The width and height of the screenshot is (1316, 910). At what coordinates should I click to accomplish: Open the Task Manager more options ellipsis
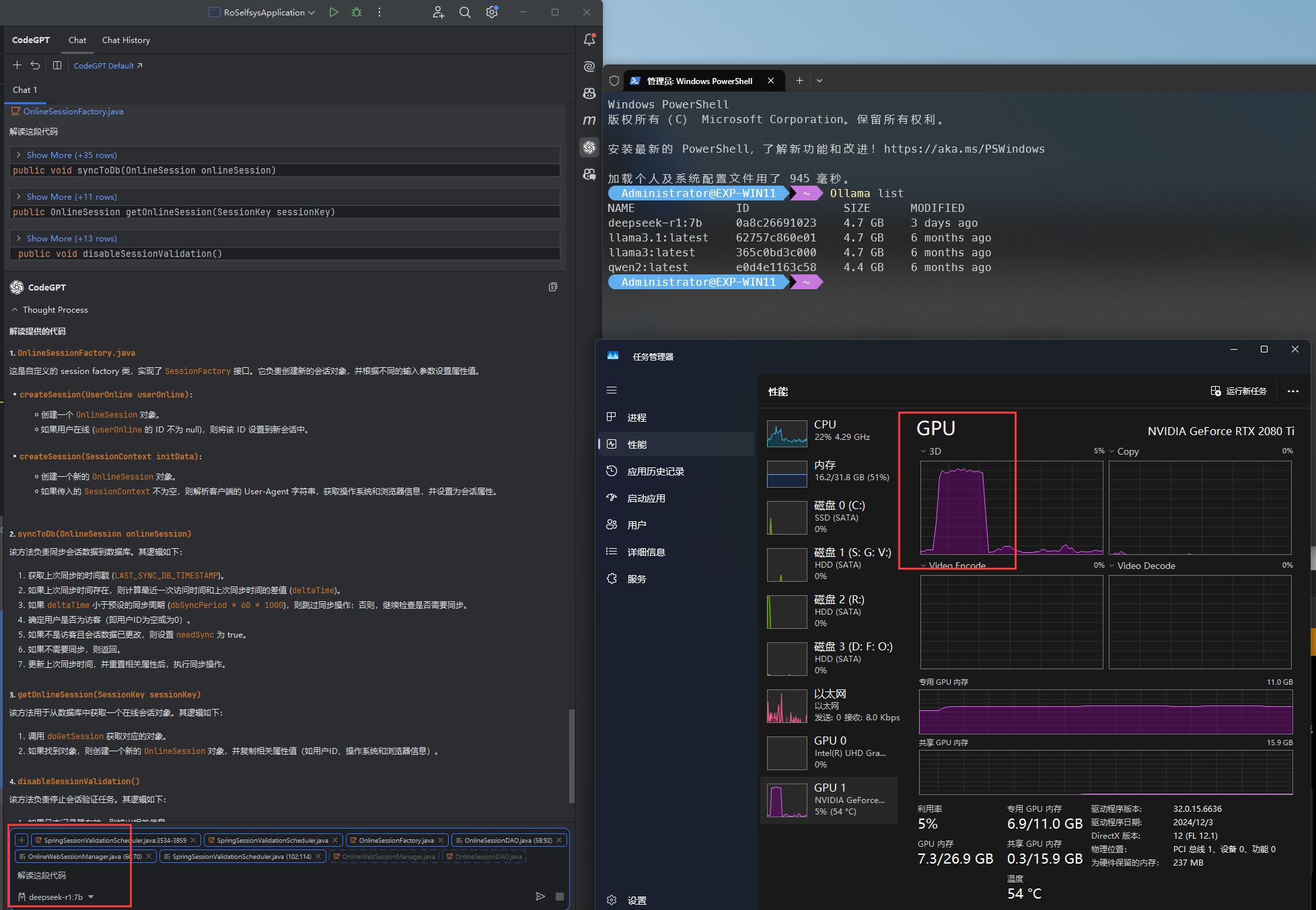click(x=1292, y=391)
